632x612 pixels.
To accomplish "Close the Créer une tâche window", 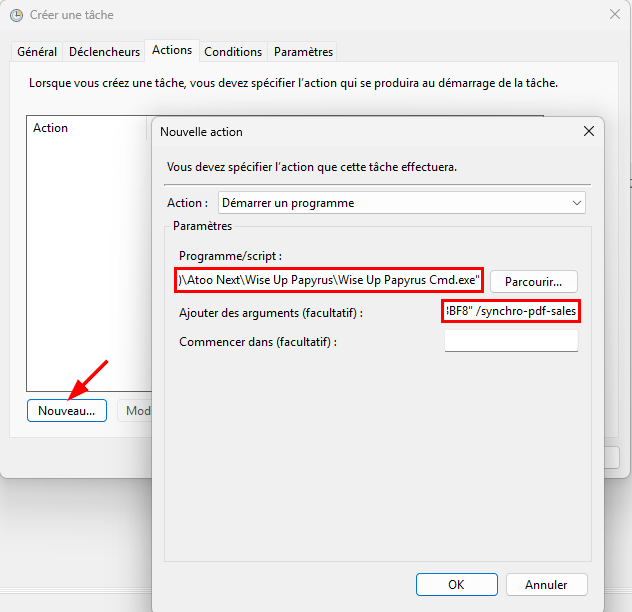I will click(x=614, y=15).
